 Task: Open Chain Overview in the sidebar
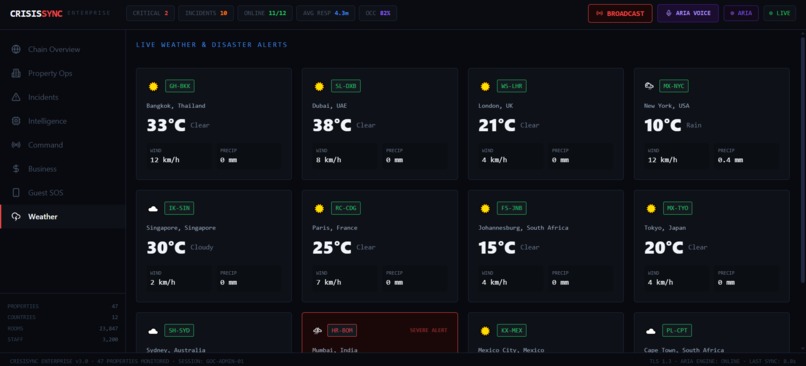pos(63,49)
